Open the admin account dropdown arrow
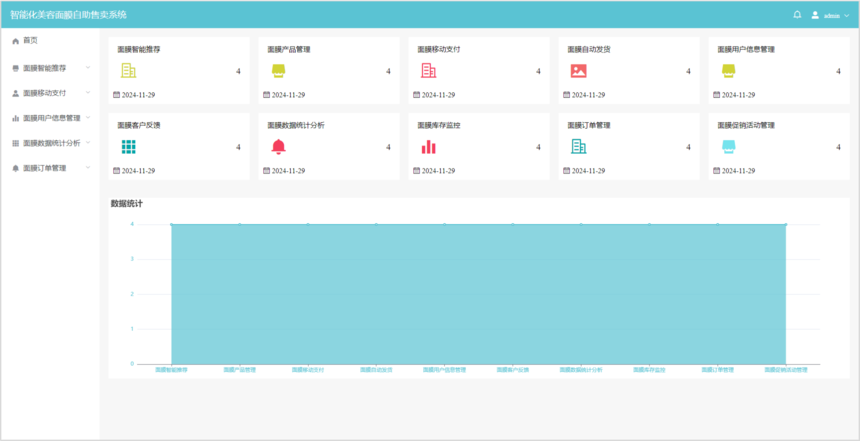Viewport: 860px width, 441px height. 846,15
